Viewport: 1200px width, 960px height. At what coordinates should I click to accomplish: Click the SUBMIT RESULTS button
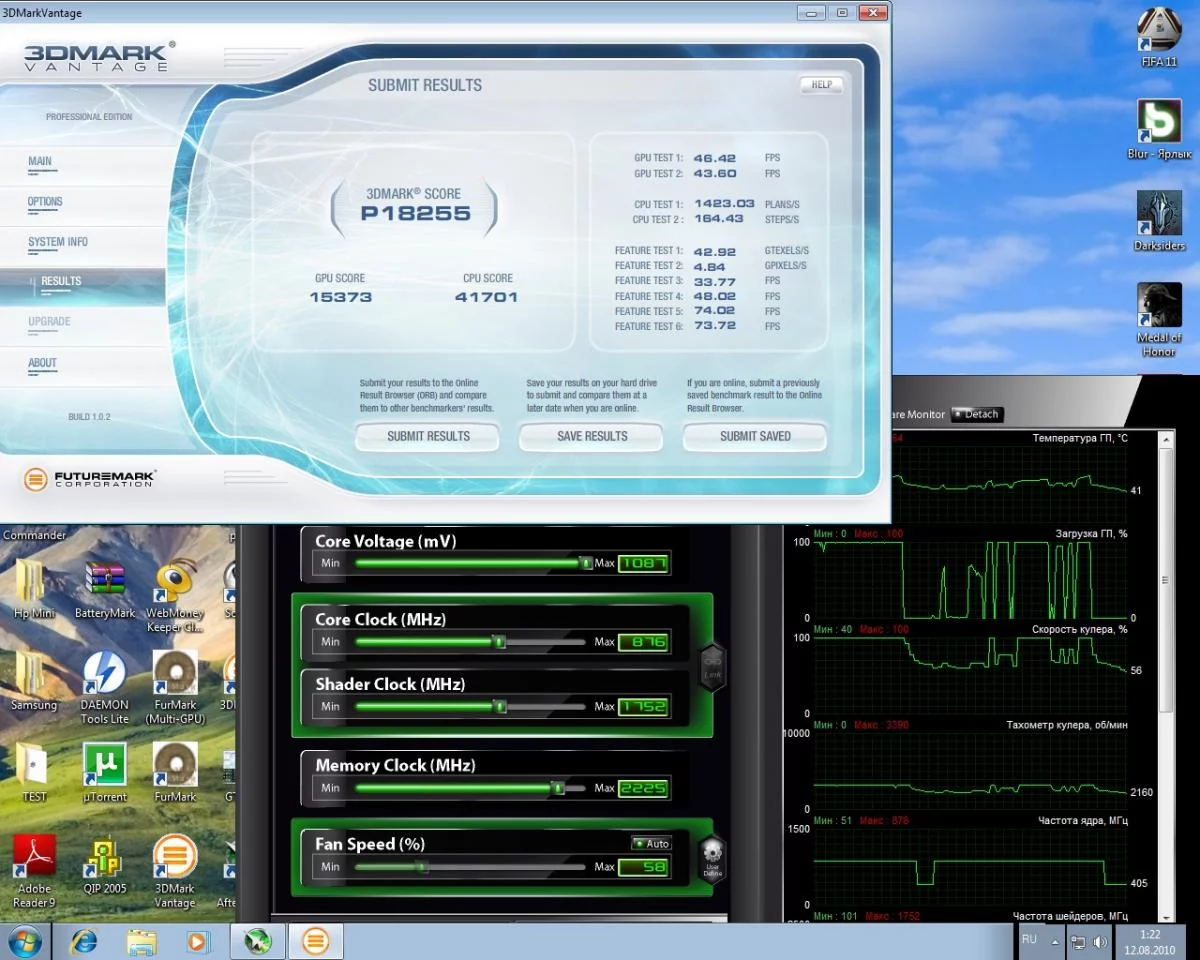[428, 436]
